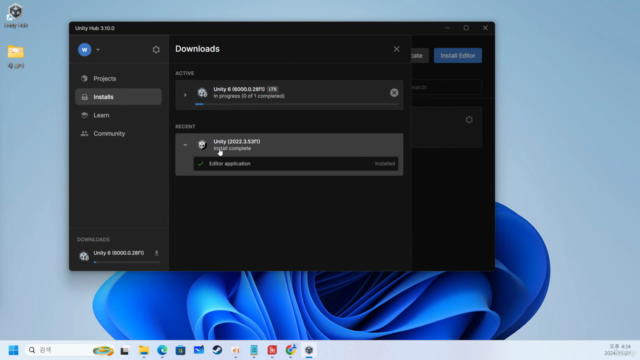Click the Install Editor button
Image resolution: width=640 pixels, height=360 pixels.
(458, 56)
